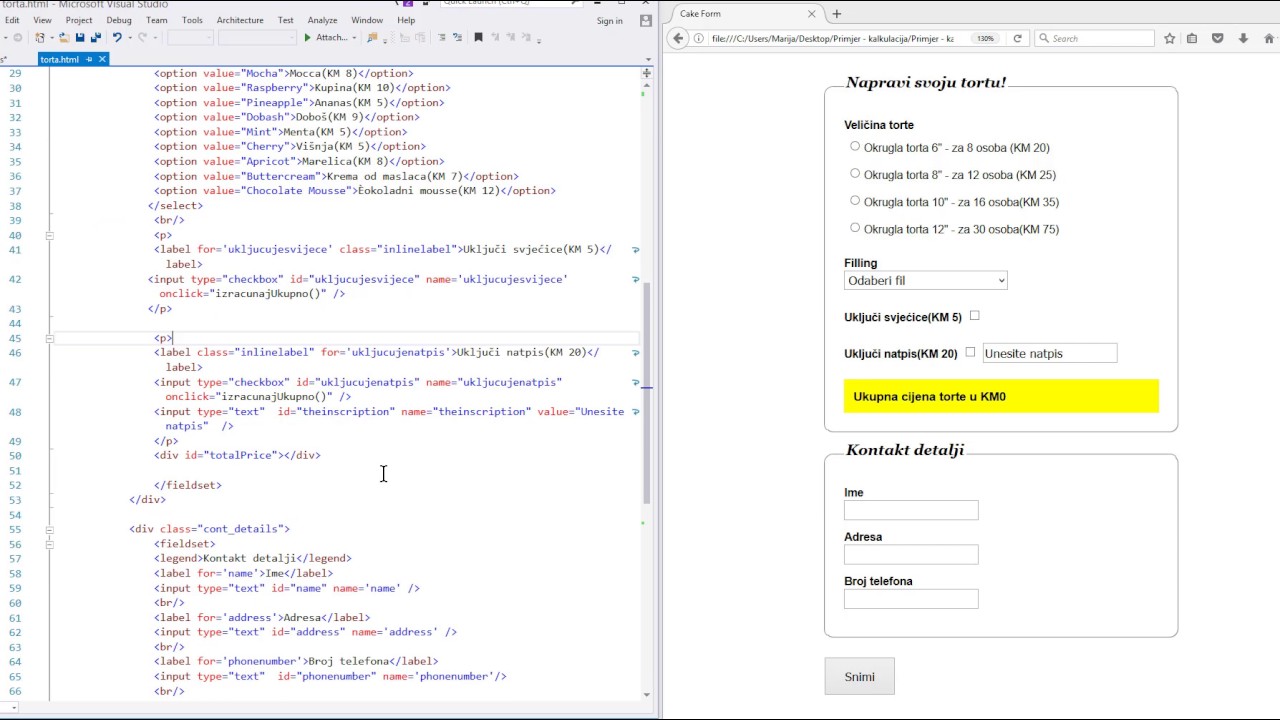Open solution configurations combo box
1280x720 pixels.
[x=190, y=37]
